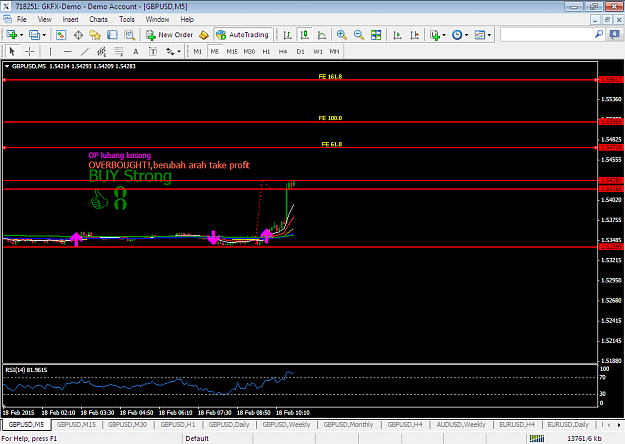Tile chart windows icon
The height and width of the screenshot is (444, 625).
pyautogui.click(x=376, y=35)
